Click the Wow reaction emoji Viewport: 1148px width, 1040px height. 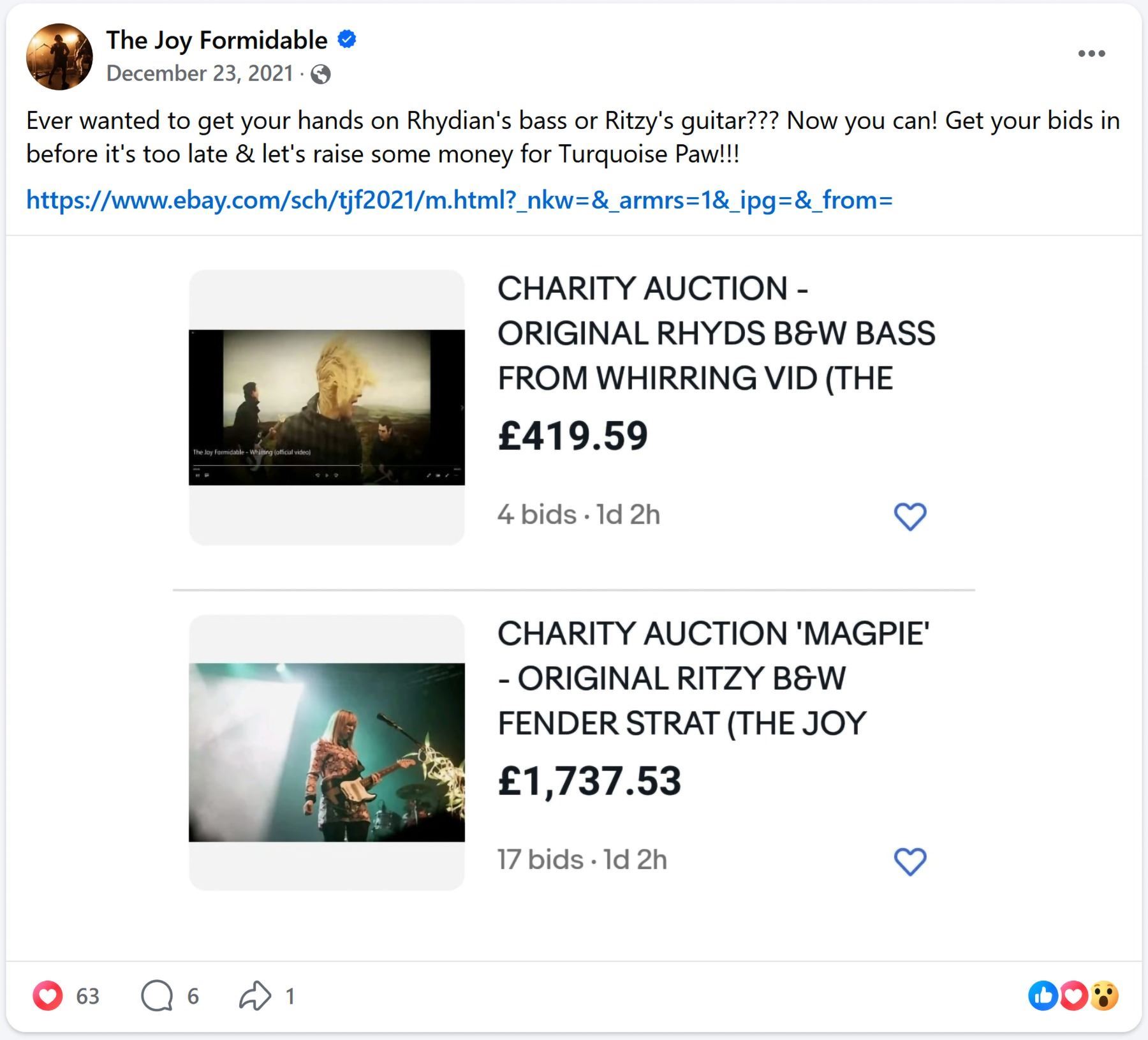click(x=1105, y=995)
